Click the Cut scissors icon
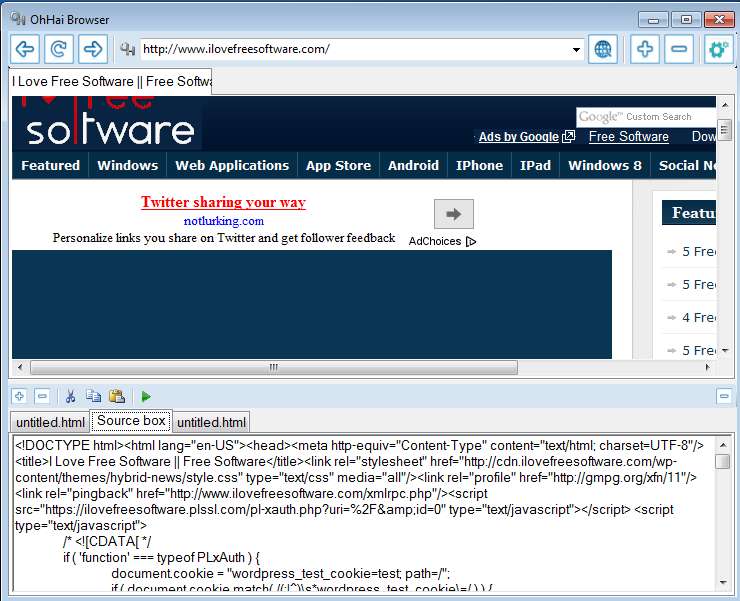 (x=70, y=396)
